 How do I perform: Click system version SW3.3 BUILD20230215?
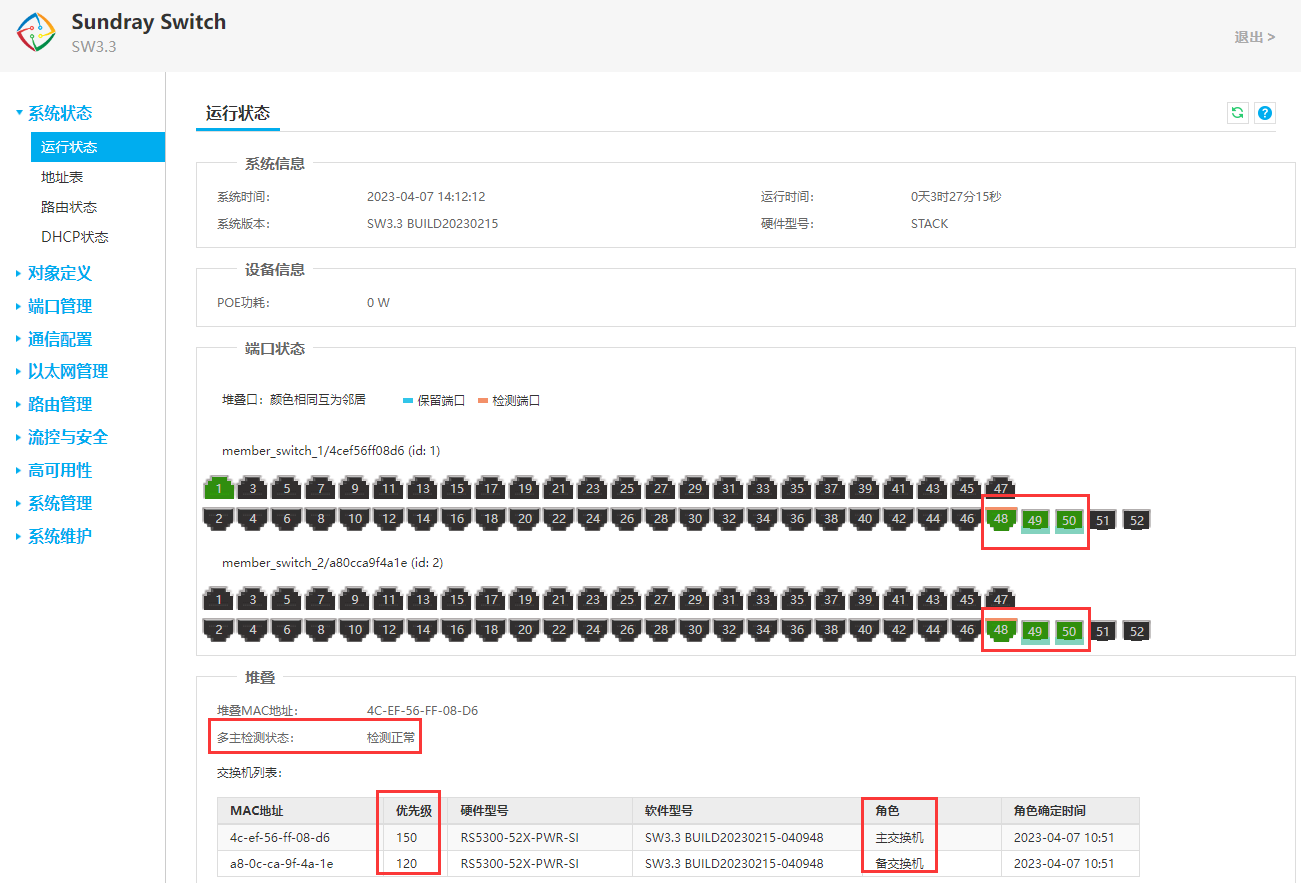tap(432, 224)
